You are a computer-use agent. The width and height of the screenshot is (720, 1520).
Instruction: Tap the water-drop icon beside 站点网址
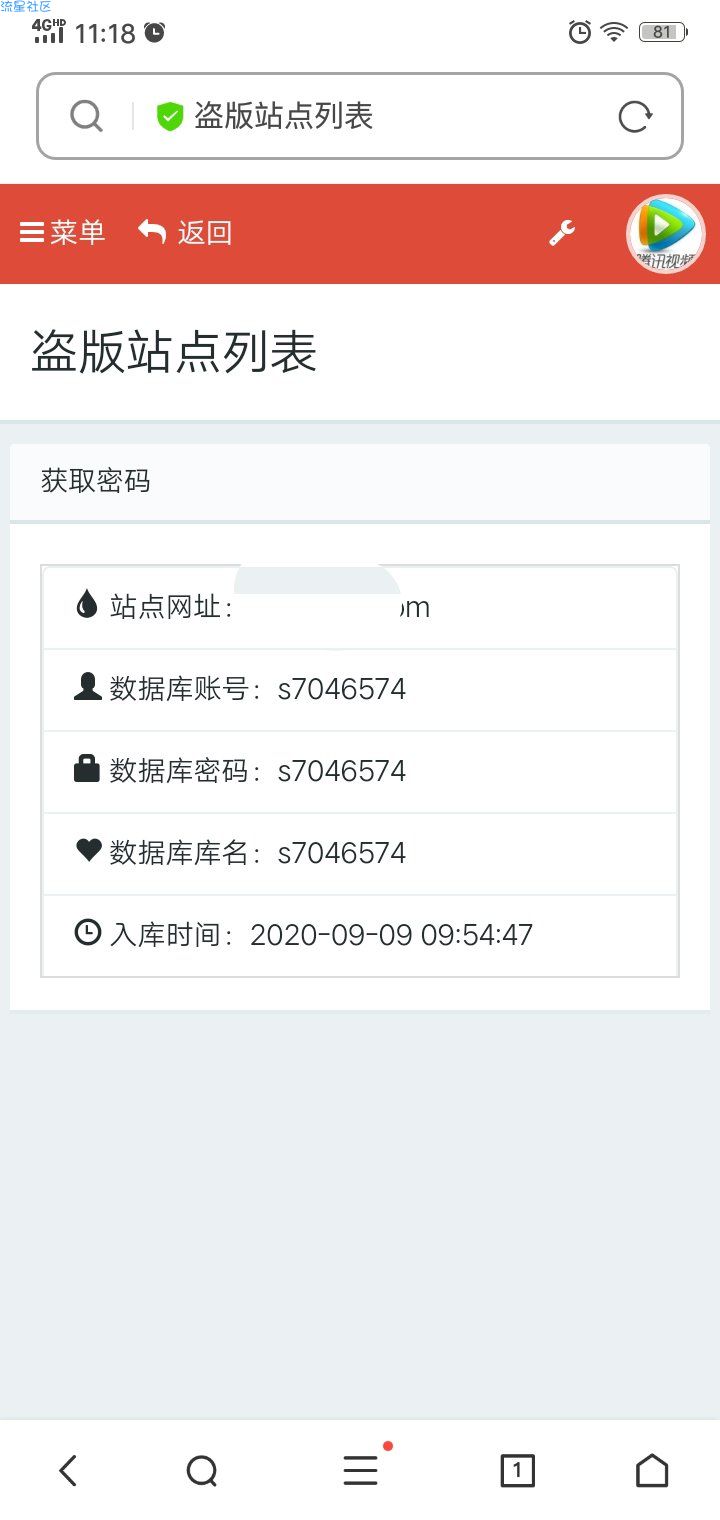pyautogui.click(x=87, y=604)
